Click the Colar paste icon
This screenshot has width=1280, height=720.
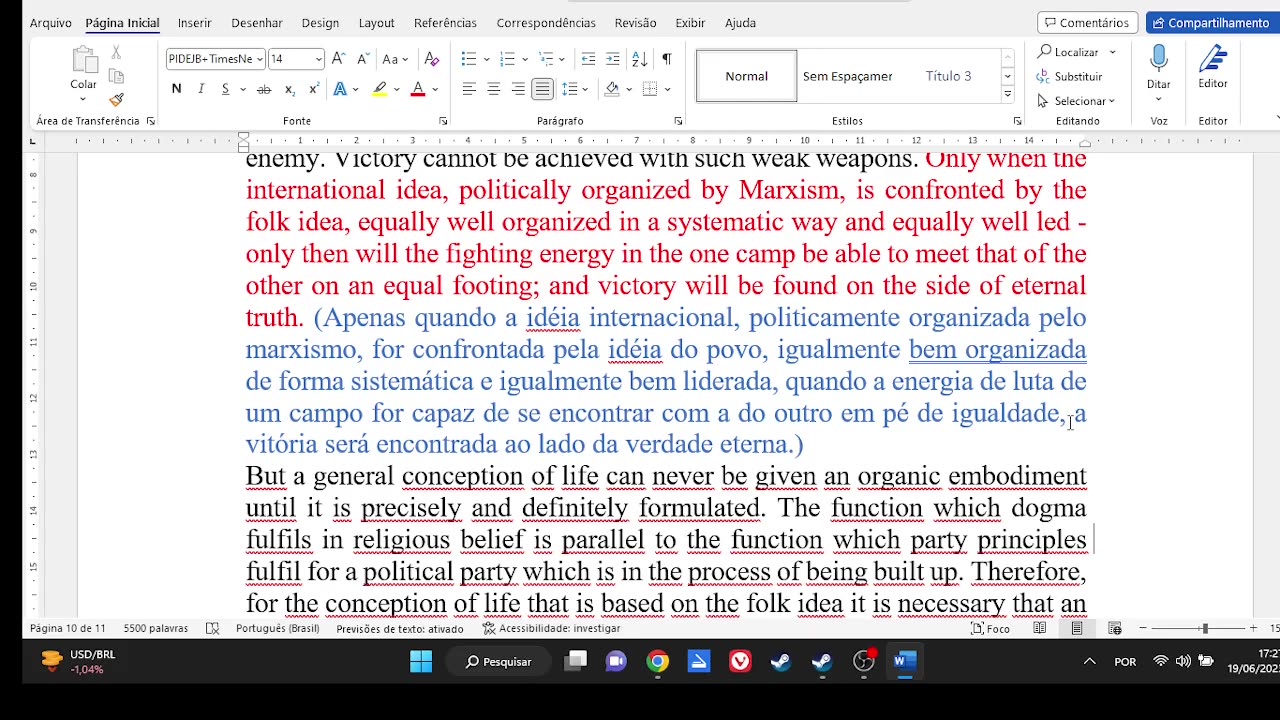tap(84, 60)
